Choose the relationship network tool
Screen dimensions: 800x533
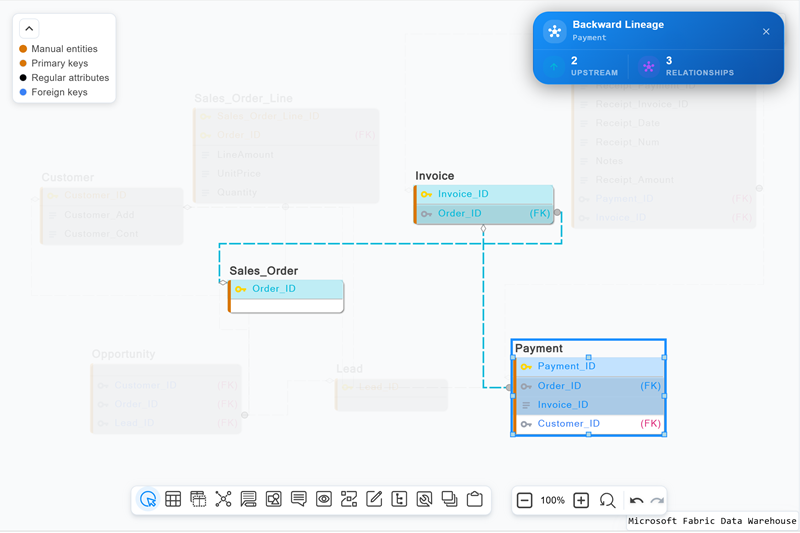pyautogui.click(x=223, y=499)
